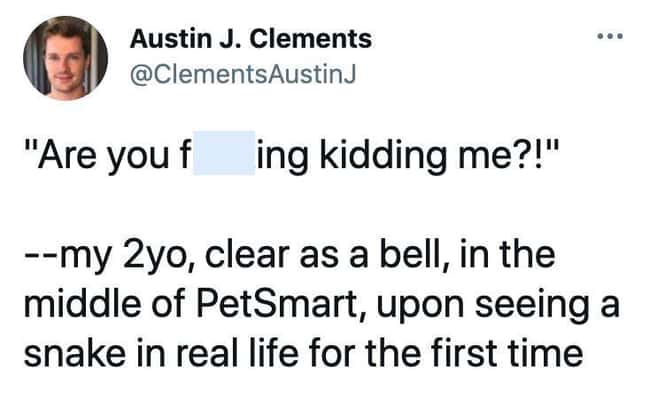Click the word "middle" in the tweet
Image resolution: width=650 pixels, height=393 pixels.
(81, 304)
